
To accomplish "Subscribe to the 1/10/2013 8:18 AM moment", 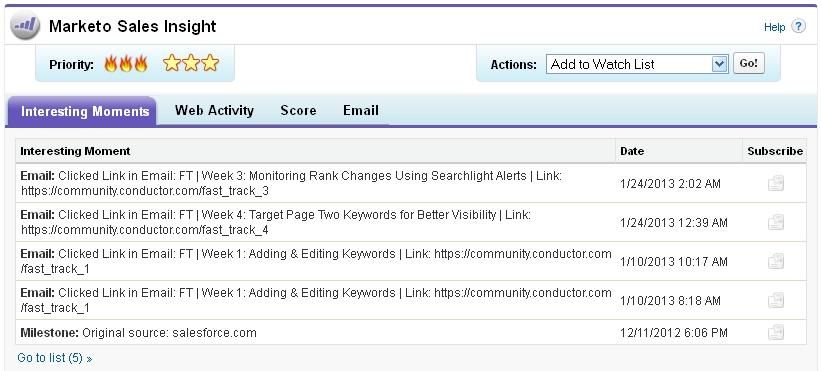I will pyautogui.click(x=775, y=300).
